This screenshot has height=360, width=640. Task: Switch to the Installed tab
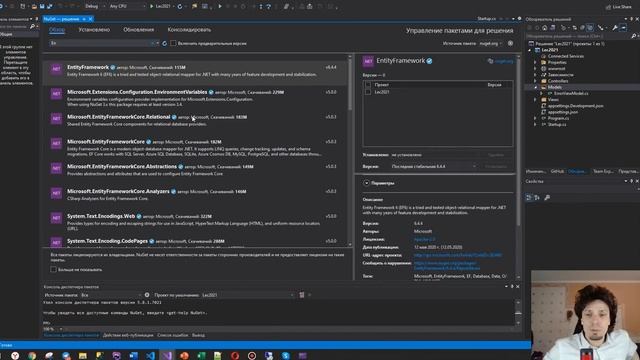94,30
